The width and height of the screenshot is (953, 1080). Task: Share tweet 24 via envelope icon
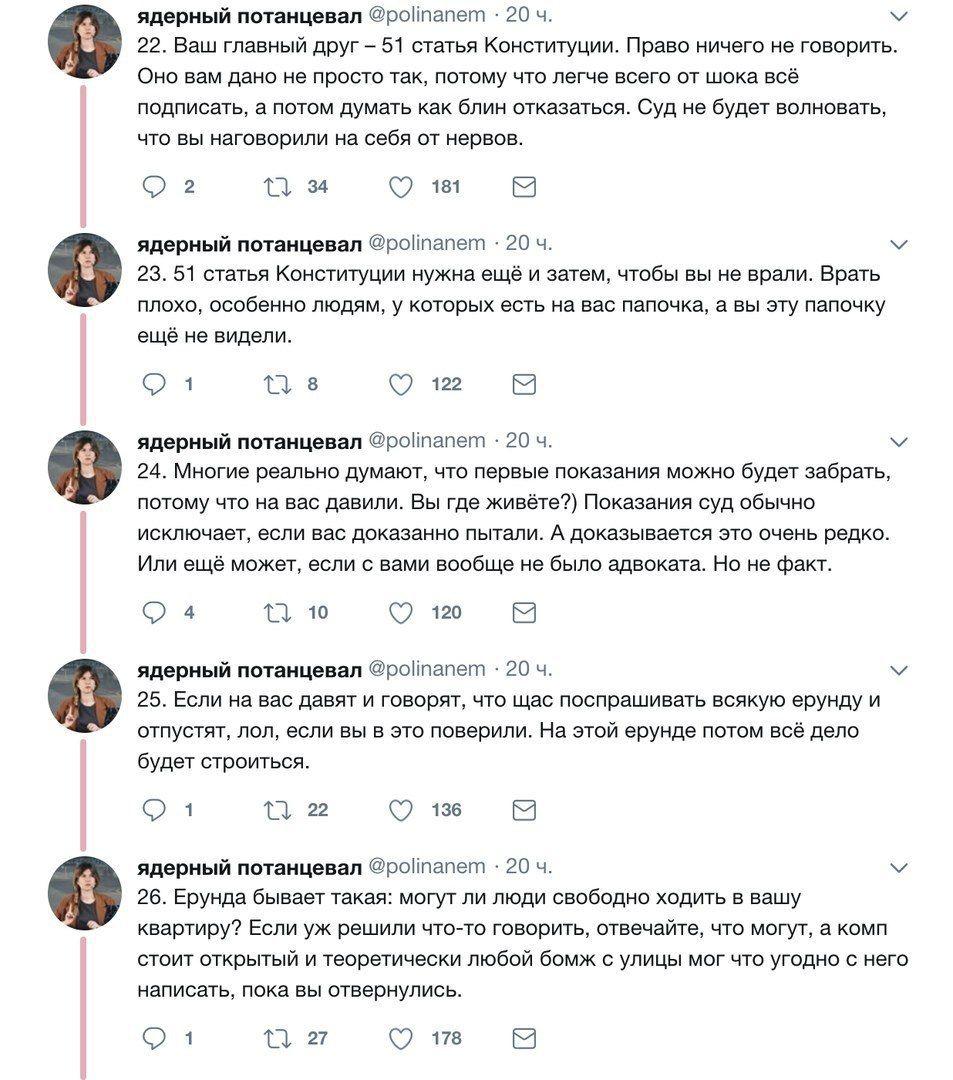tap(524, 612)
